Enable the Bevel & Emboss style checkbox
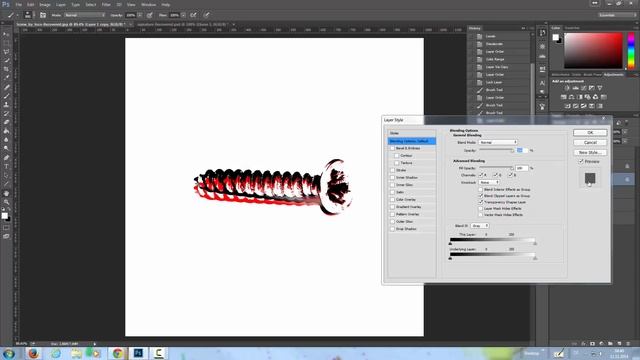This screenshot has height=360, width=640. pyautogui.click(x=393, y=148)
